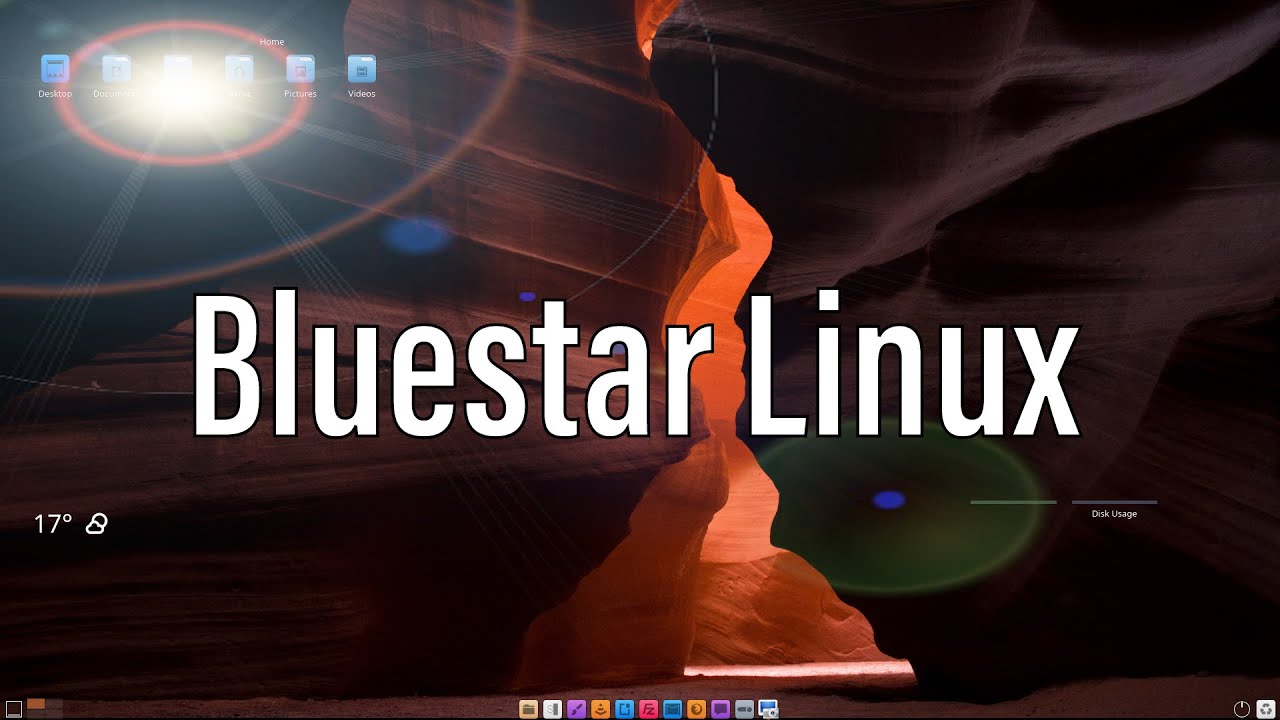Switch to the orange highlighted virtual desktop

[36, 704]
